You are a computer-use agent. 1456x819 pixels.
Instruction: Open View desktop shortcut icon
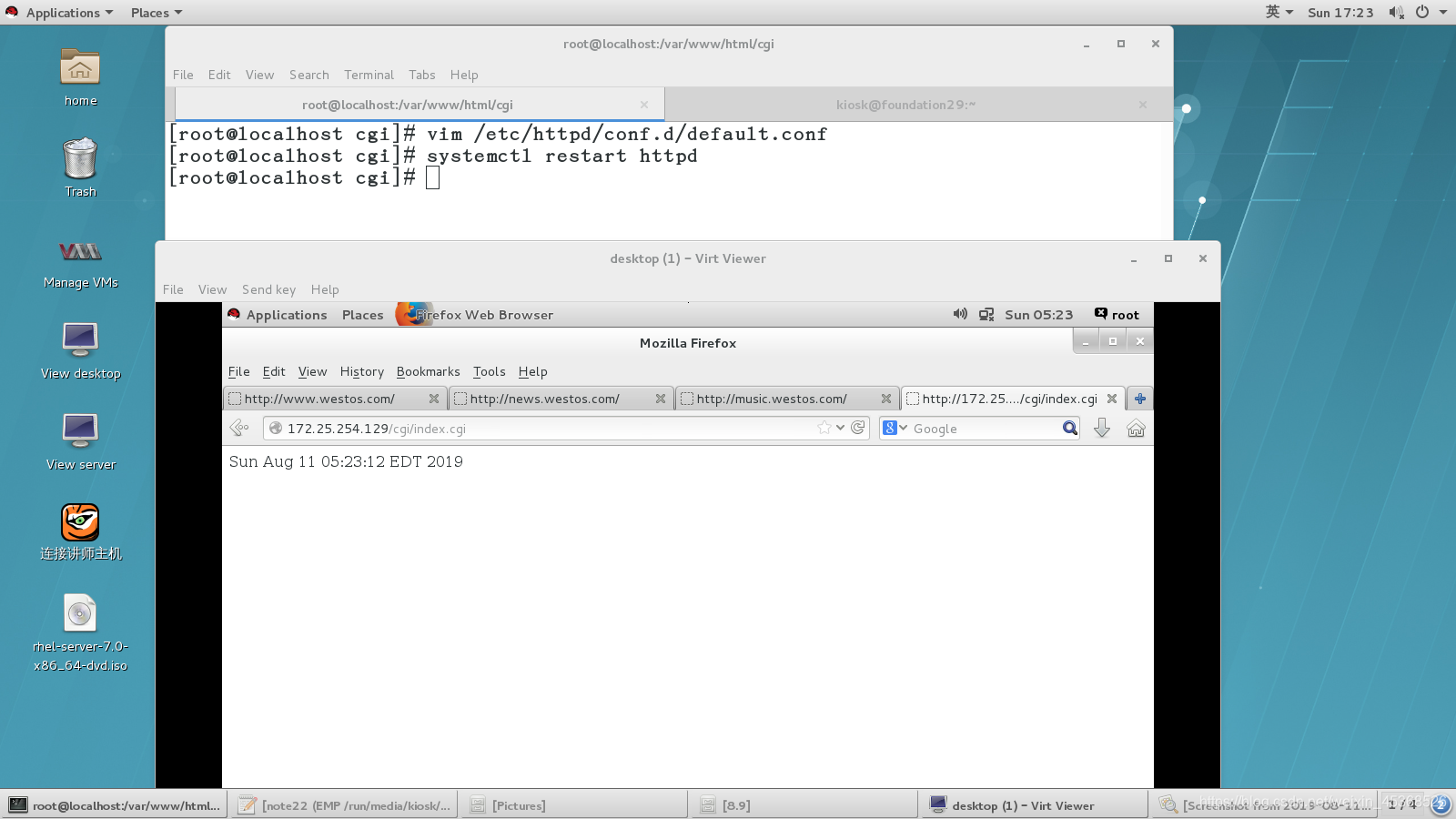[80, 340]
